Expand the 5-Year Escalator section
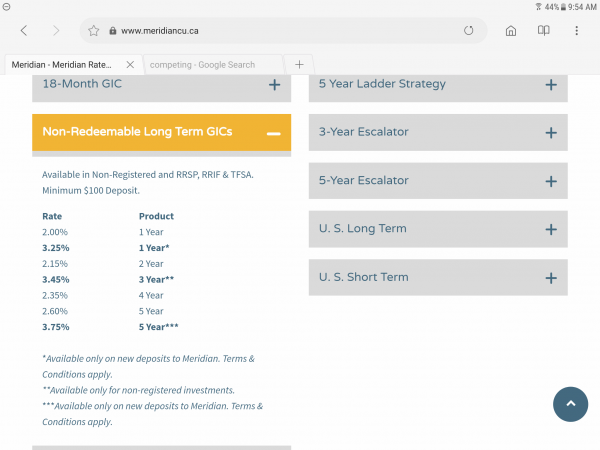The height and width of the screenshot is (450, 600). coord(550,181)
